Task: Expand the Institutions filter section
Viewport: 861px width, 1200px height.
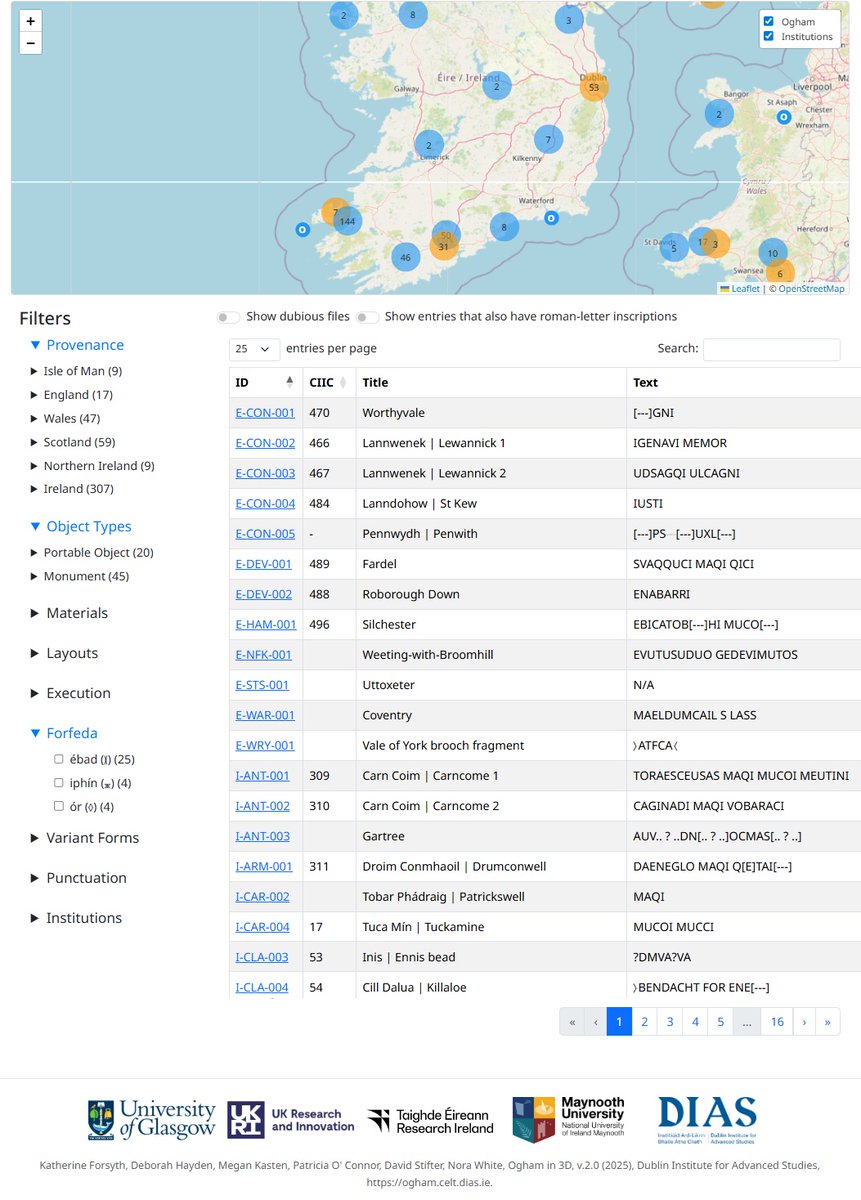Action: 76,918
